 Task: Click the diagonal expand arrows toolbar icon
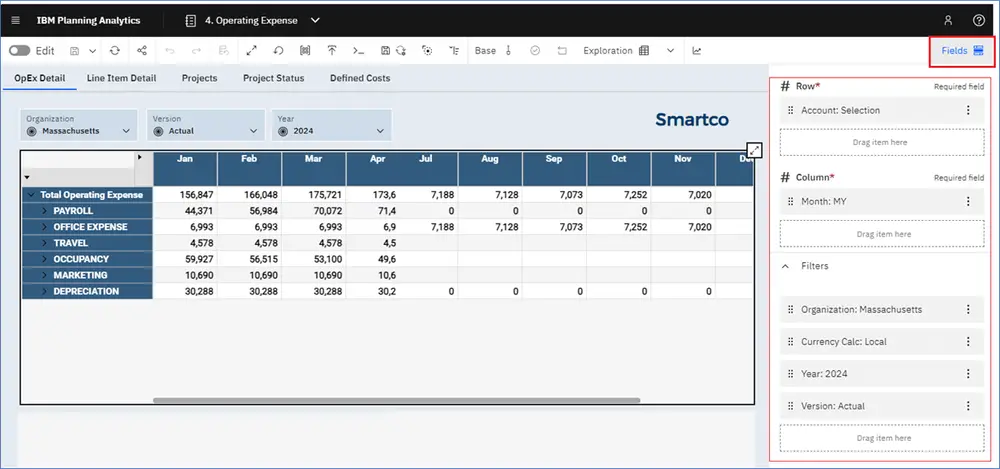(251, 50)
